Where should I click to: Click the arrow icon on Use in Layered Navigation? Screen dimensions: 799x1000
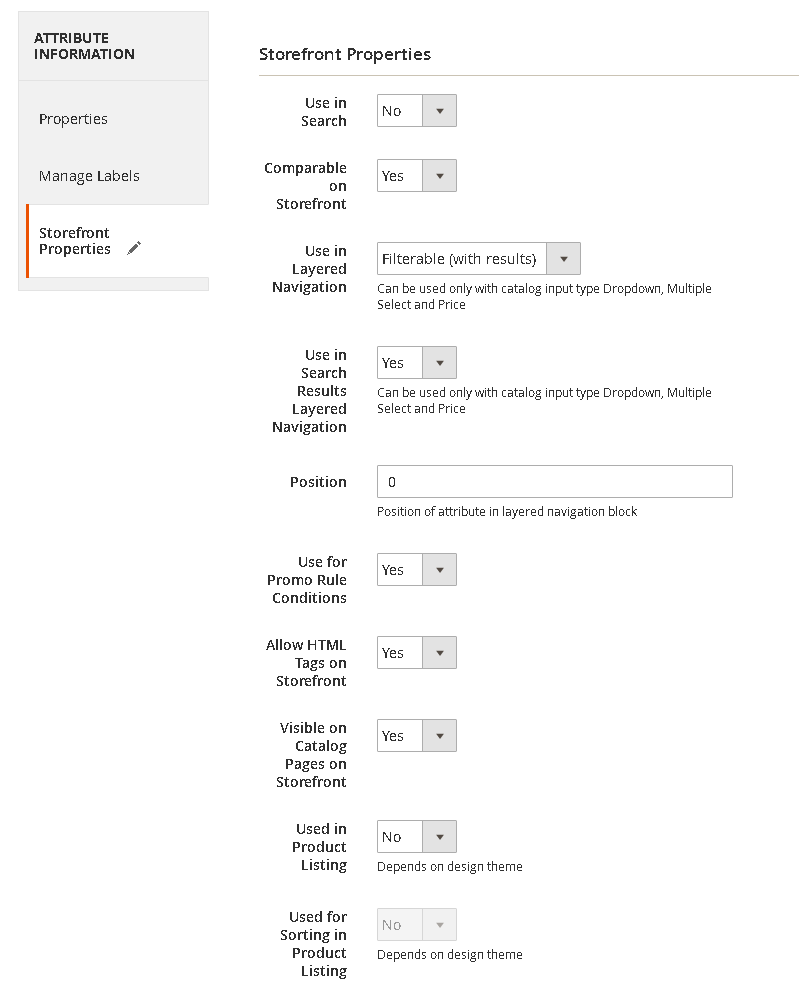click(563, 258)
